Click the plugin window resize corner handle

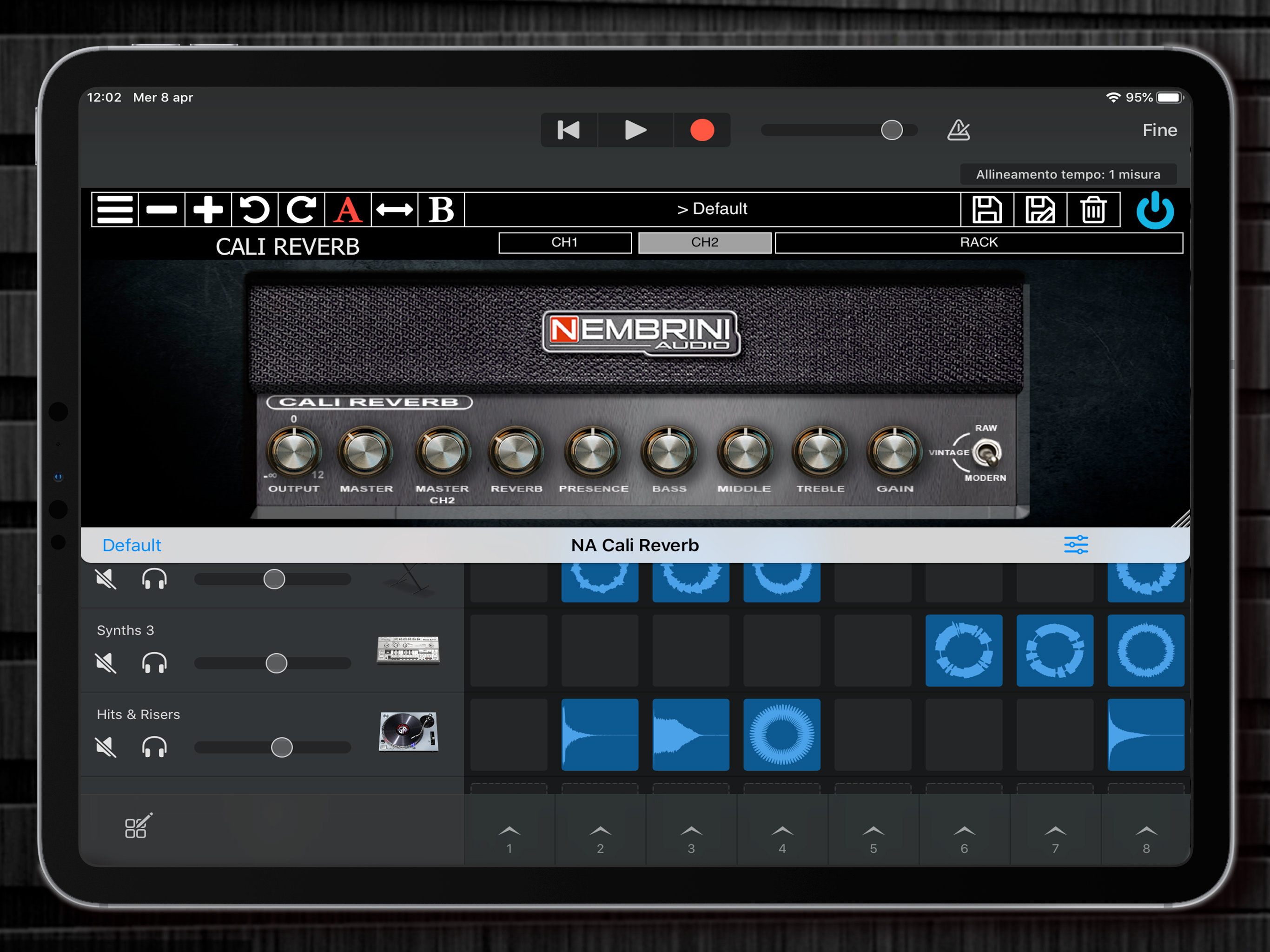(x=1181, y=518)
